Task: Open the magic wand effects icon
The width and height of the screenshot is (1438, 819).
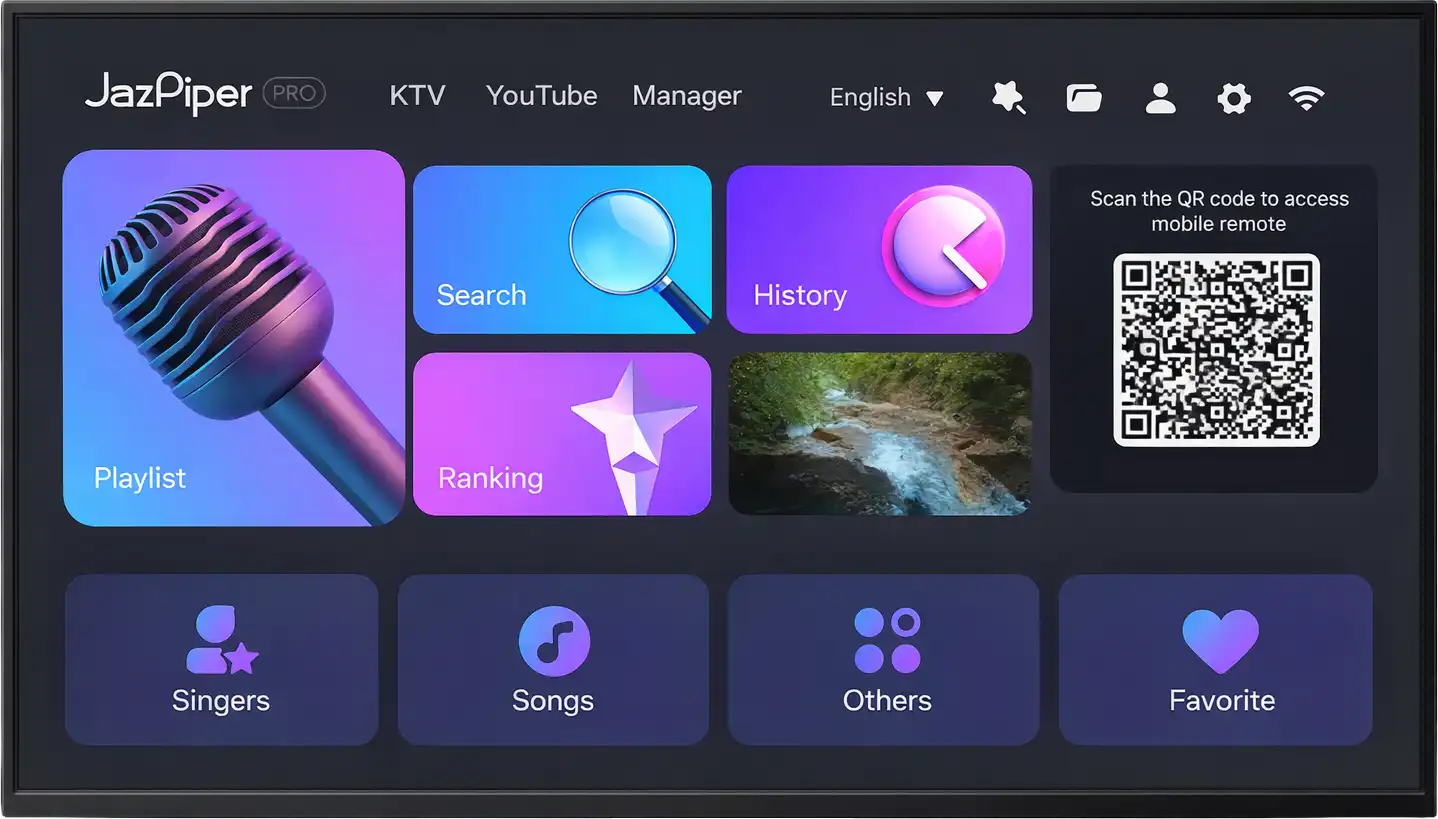Action: (1008, 97)
